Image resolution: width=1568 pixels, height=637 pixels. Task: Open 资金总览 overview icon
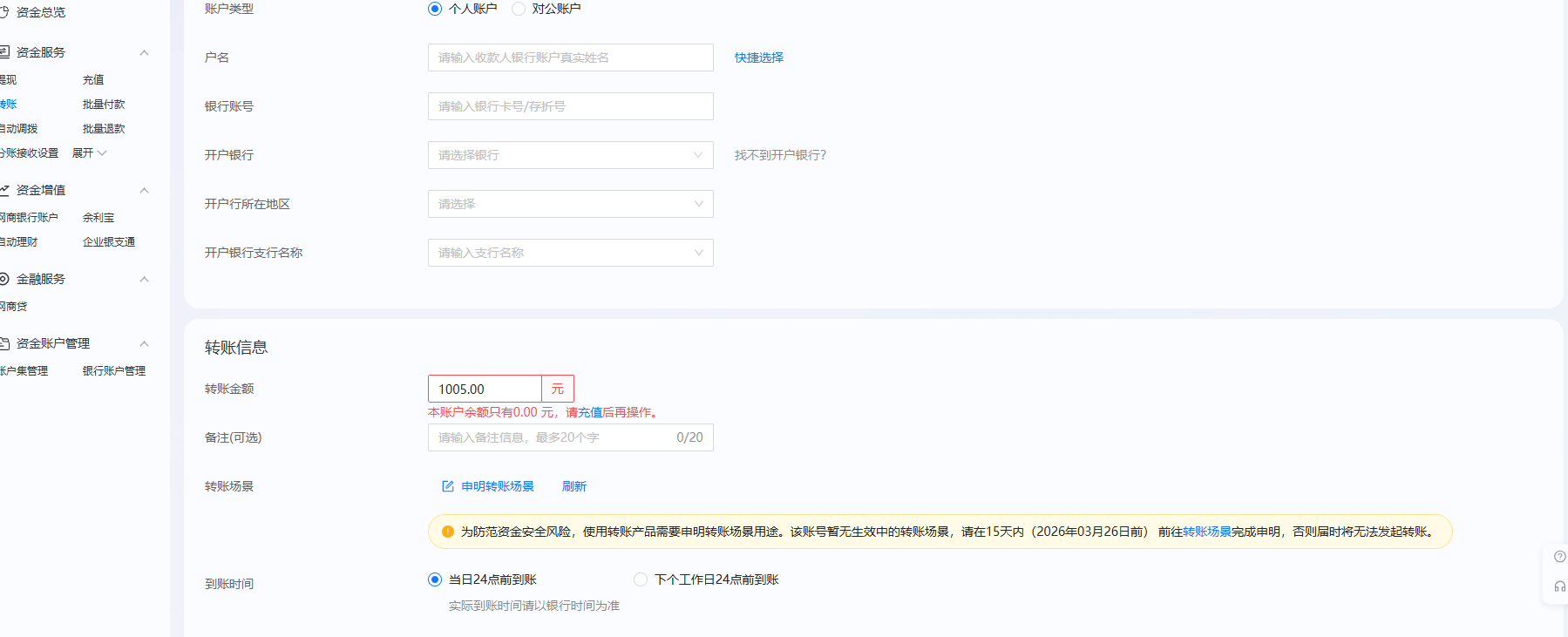coord(3,12)
